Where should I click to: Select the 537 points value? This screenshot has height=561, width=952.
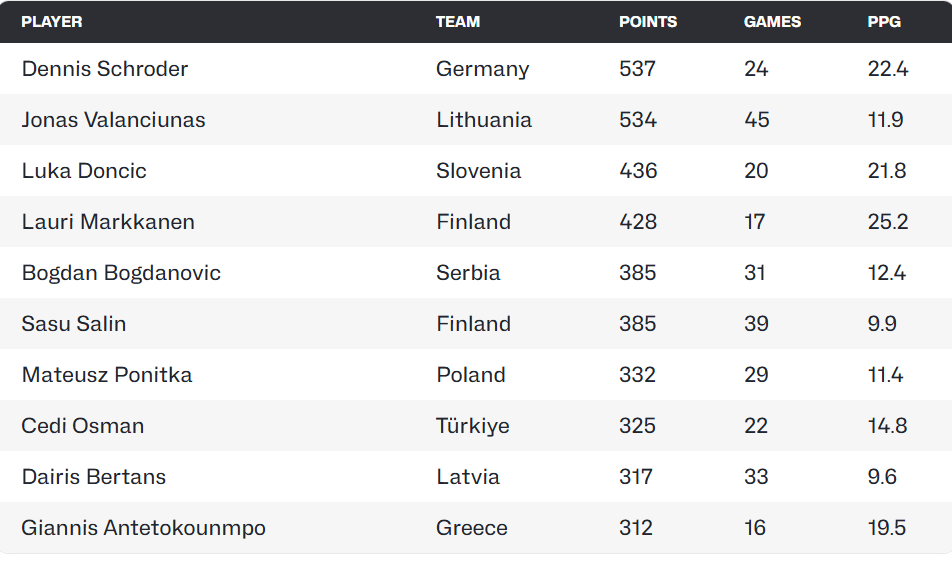point(638,69)
